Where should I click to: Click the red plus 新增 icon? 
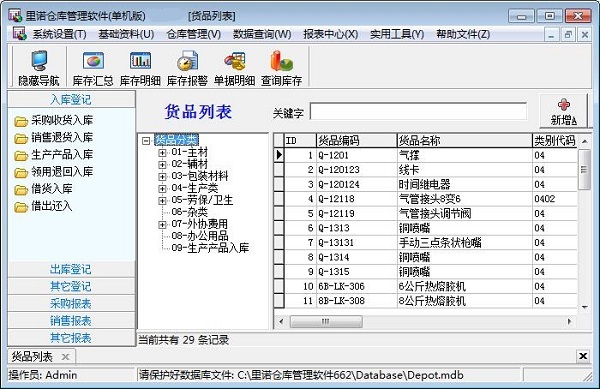pos(564,104)
